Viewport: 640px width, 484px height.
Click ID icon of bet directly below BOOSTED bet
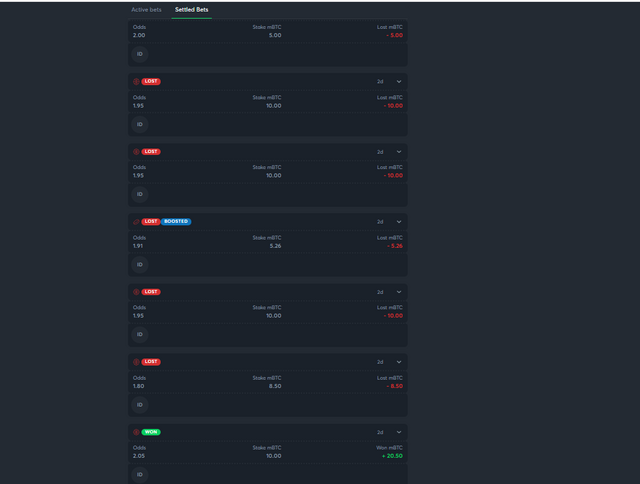[140, 334]
